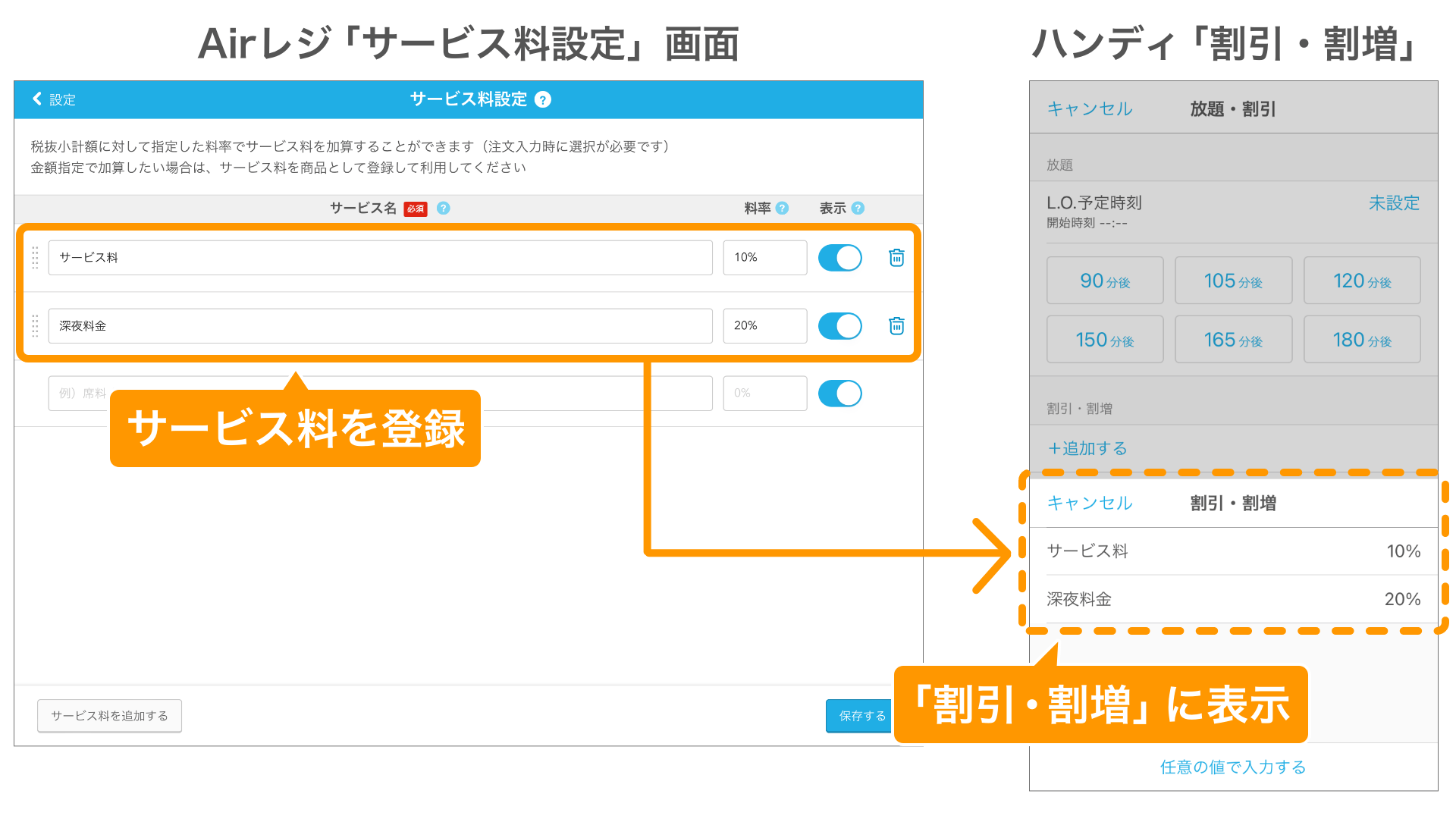Select 90分後 time option

1105,281
